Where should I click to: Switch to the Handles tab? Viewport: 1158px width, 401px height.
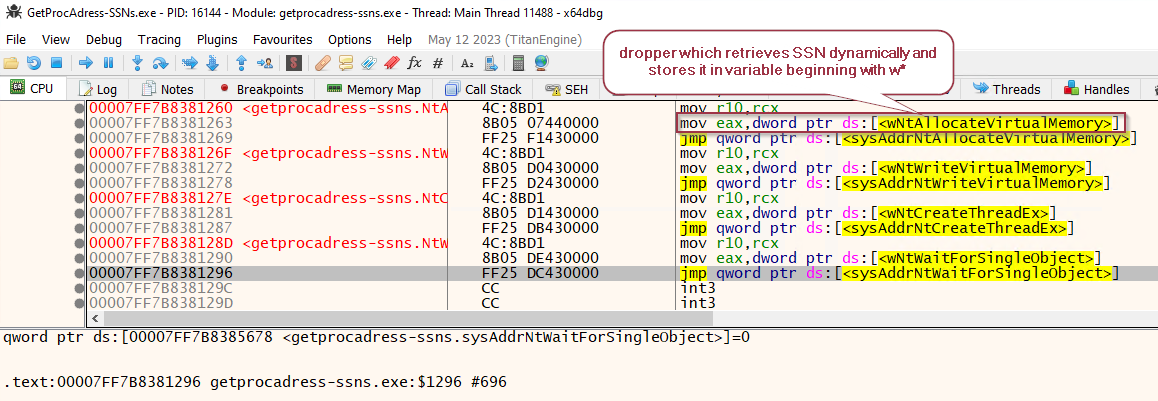pyautogui.click(x=1097, y=89)
